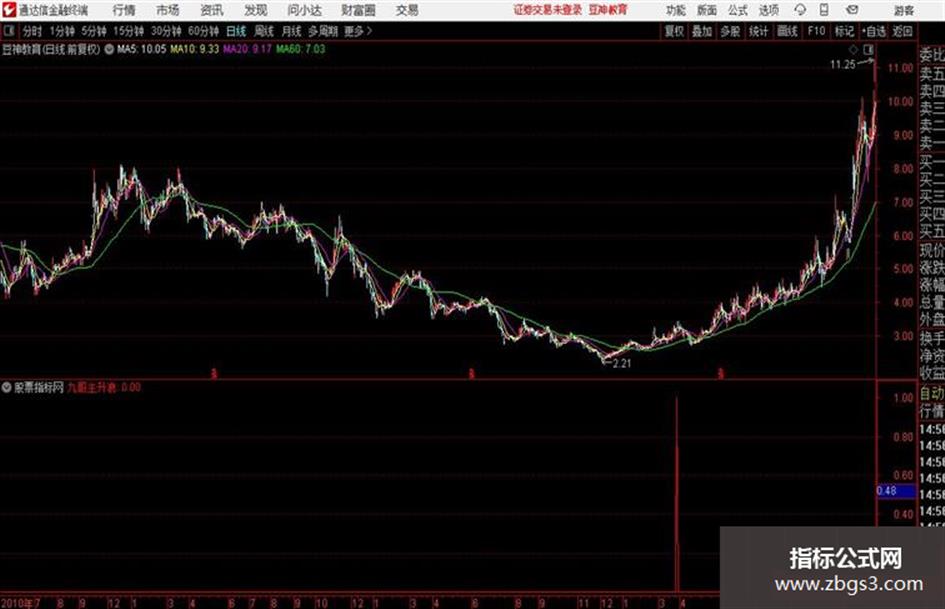Click the blue 0.48 axis value marker
Image resolution: width=945 pixels, height=609 pixels.
click(x=895, y=491)
